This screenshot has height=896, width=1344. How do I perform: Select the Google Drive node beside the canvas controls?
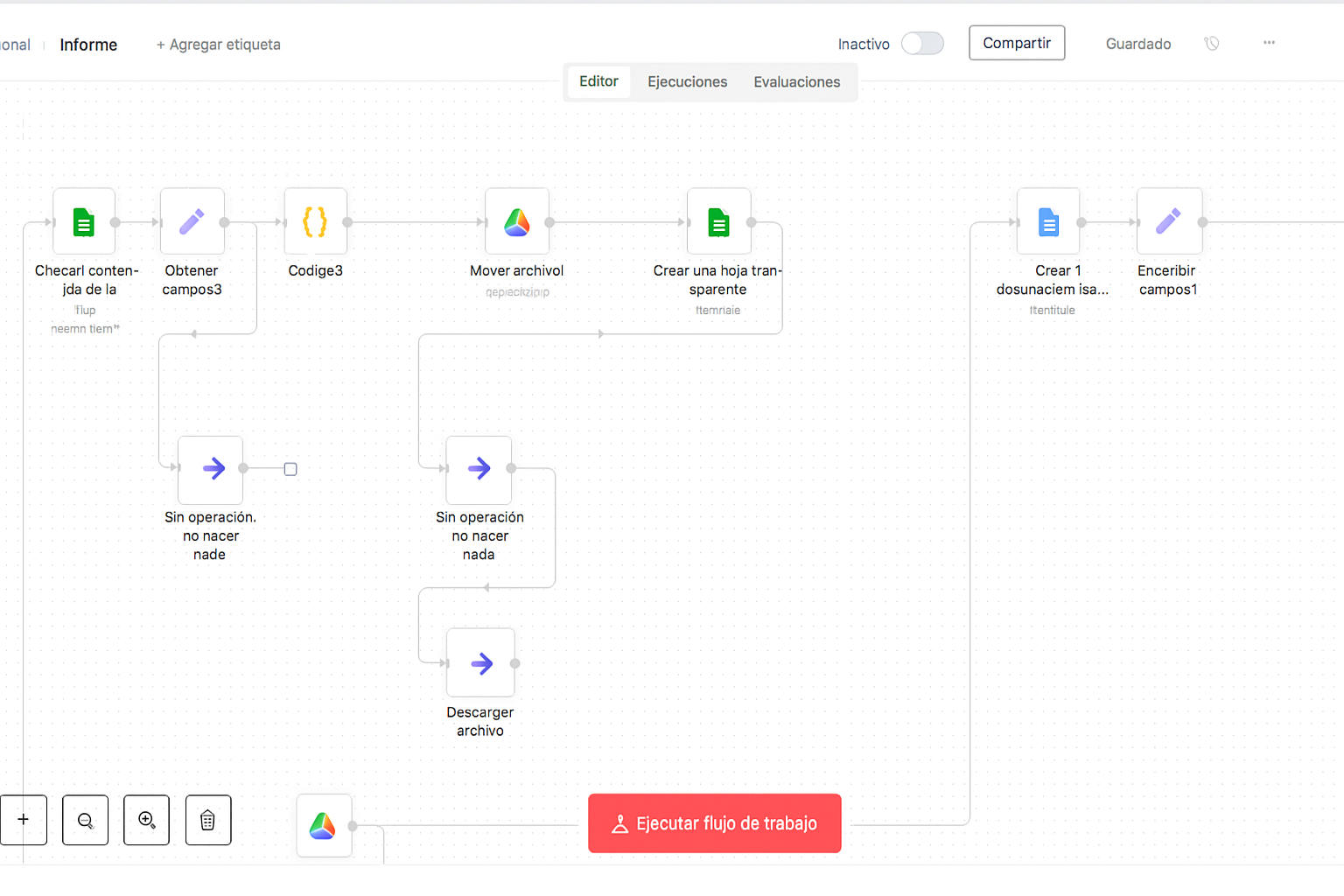tap(324, 825)
